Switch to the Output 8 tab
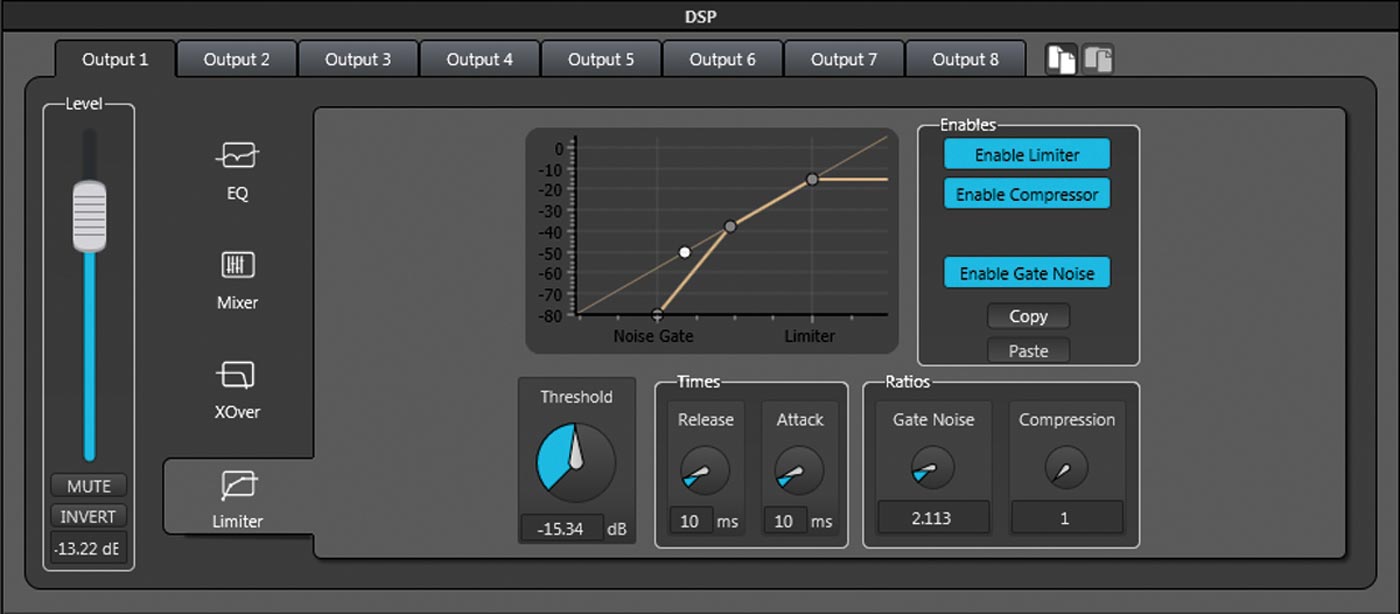 pyautogui.click(x=965, y=59)
